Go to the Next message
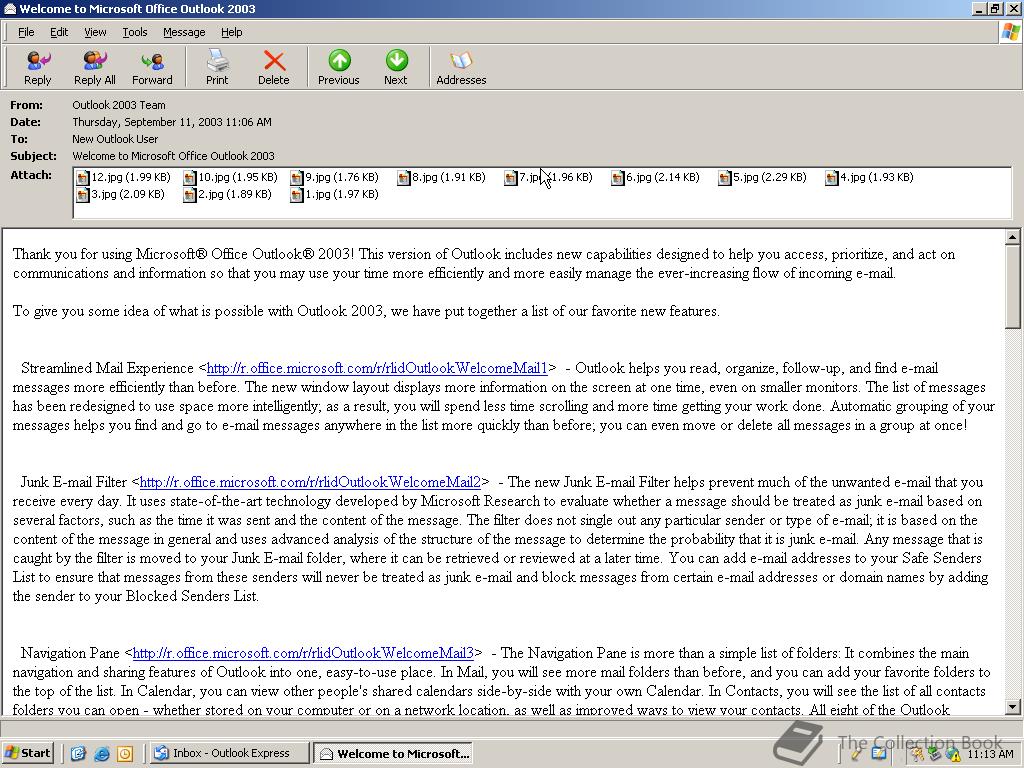The image size is (1024, 768). pyautogui.click(x=396, y=67)
